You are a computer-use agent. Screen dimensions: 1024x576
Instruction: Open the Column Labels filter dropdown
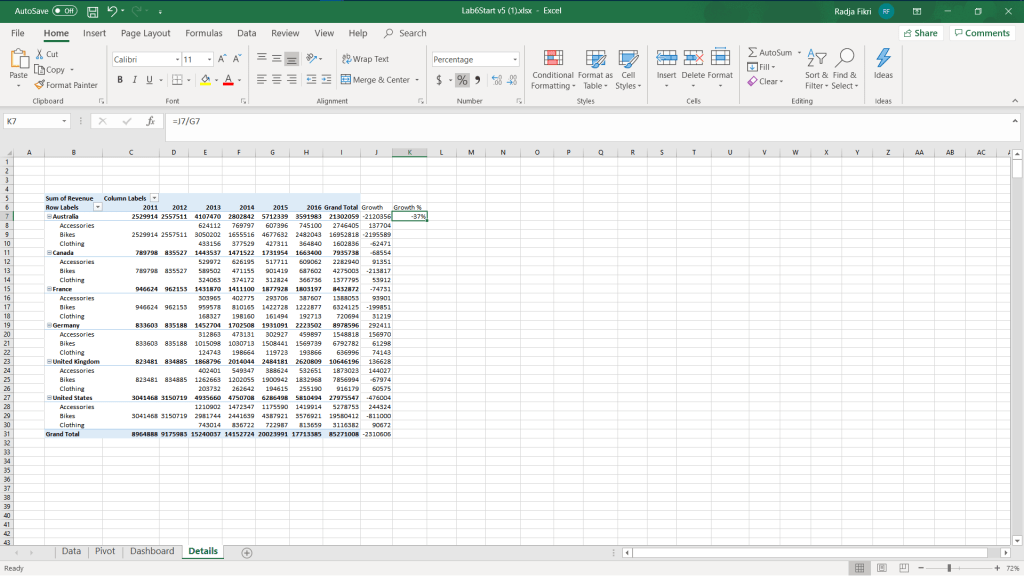coord(154,199)
